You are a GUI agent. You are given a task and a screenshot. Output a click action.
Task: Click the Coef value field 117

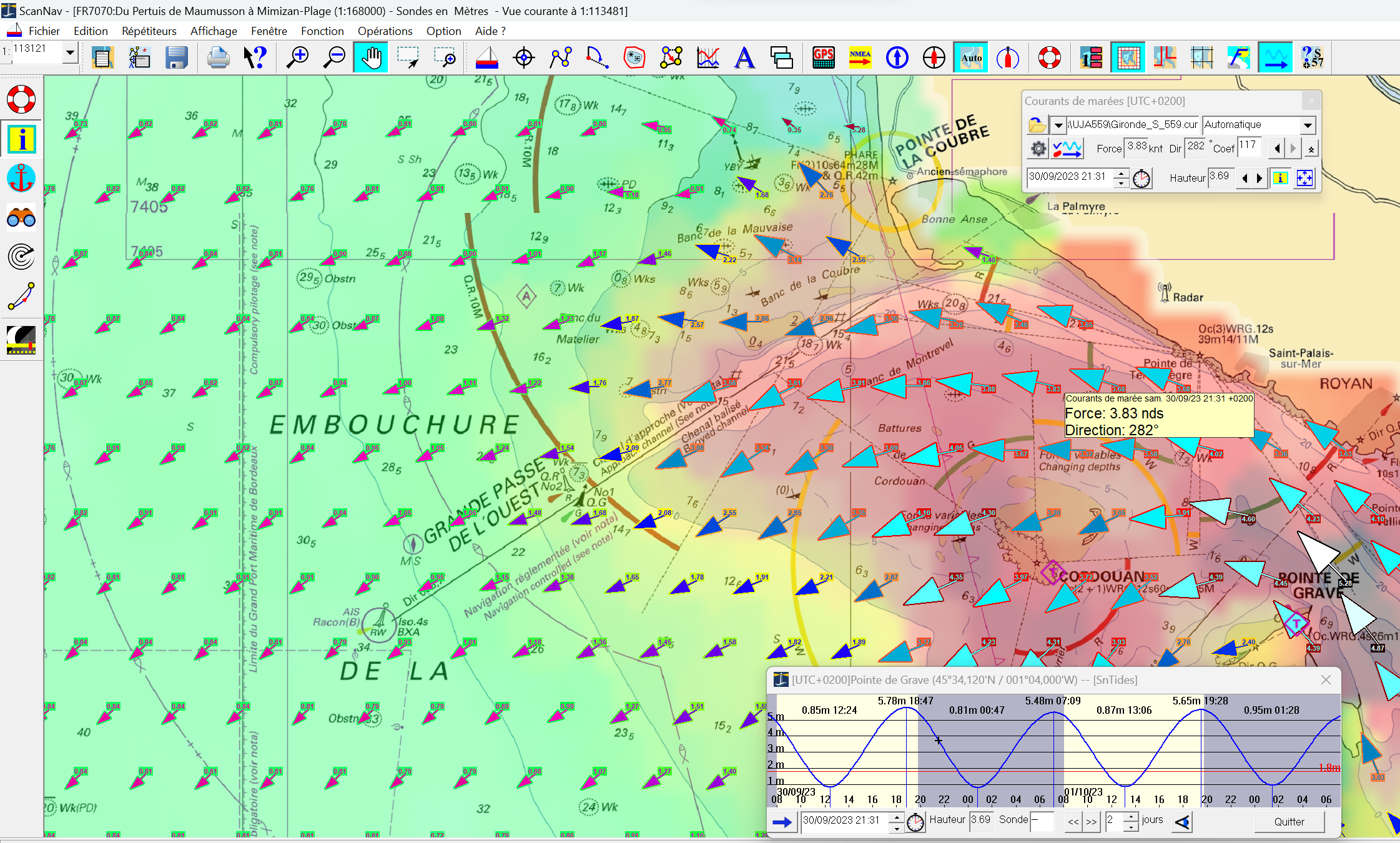[x=1248, y=147]
